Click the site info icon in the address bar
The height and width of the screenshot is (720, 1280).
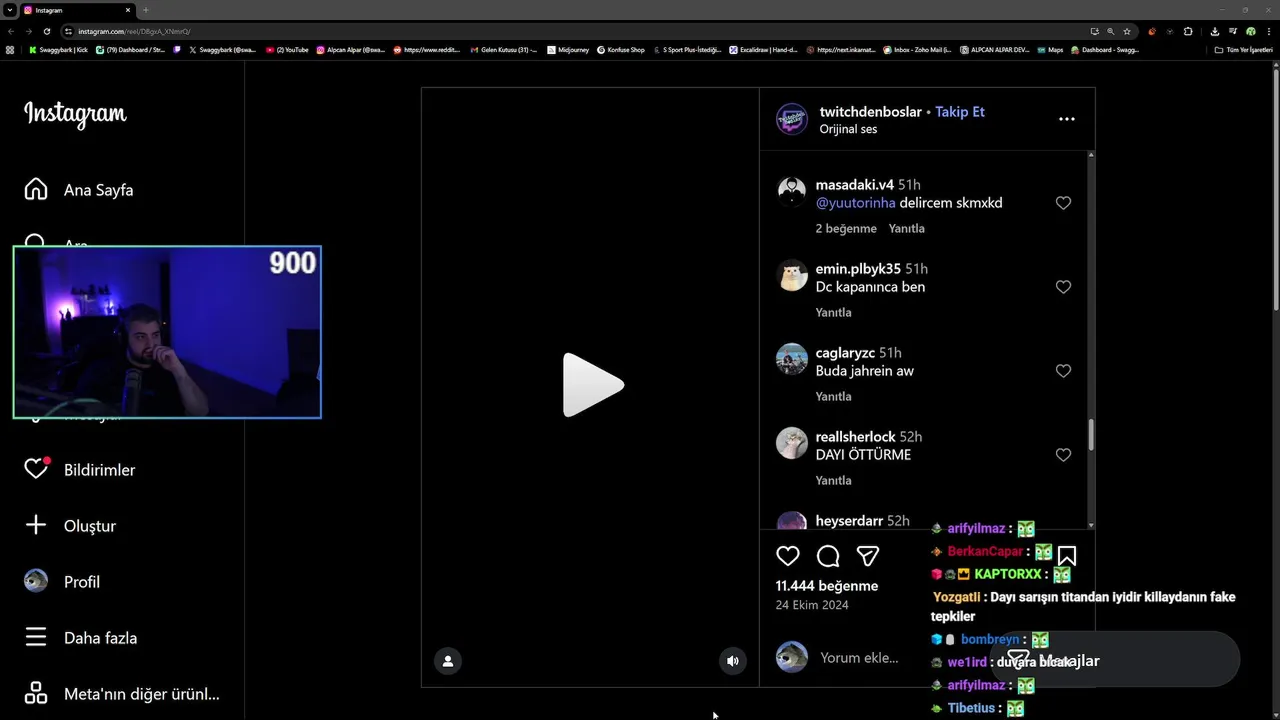[x=68, y=31]
